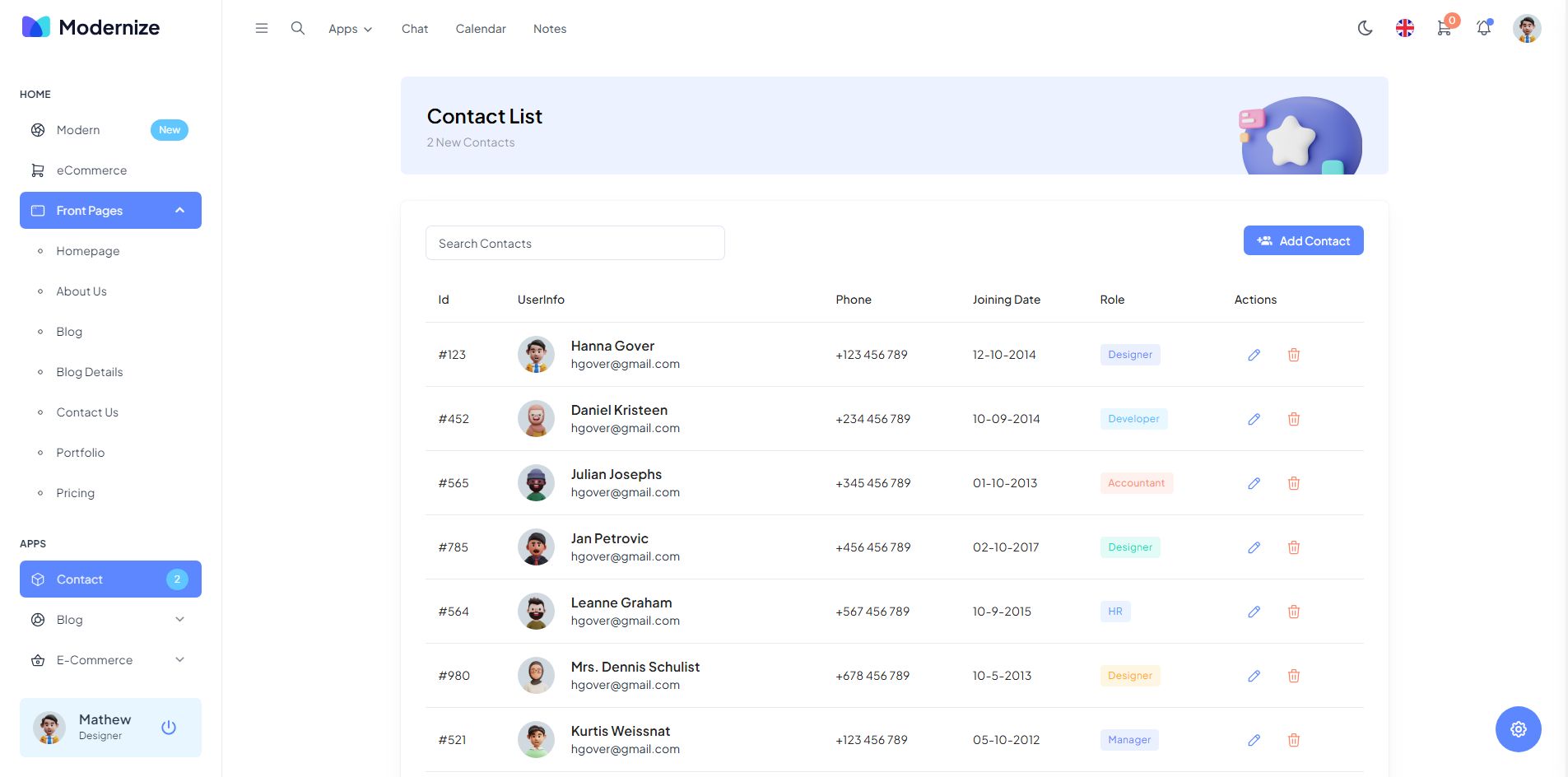1568x777 pixels.
Task: Open Calendar from the top navigation
Action: 481,29
